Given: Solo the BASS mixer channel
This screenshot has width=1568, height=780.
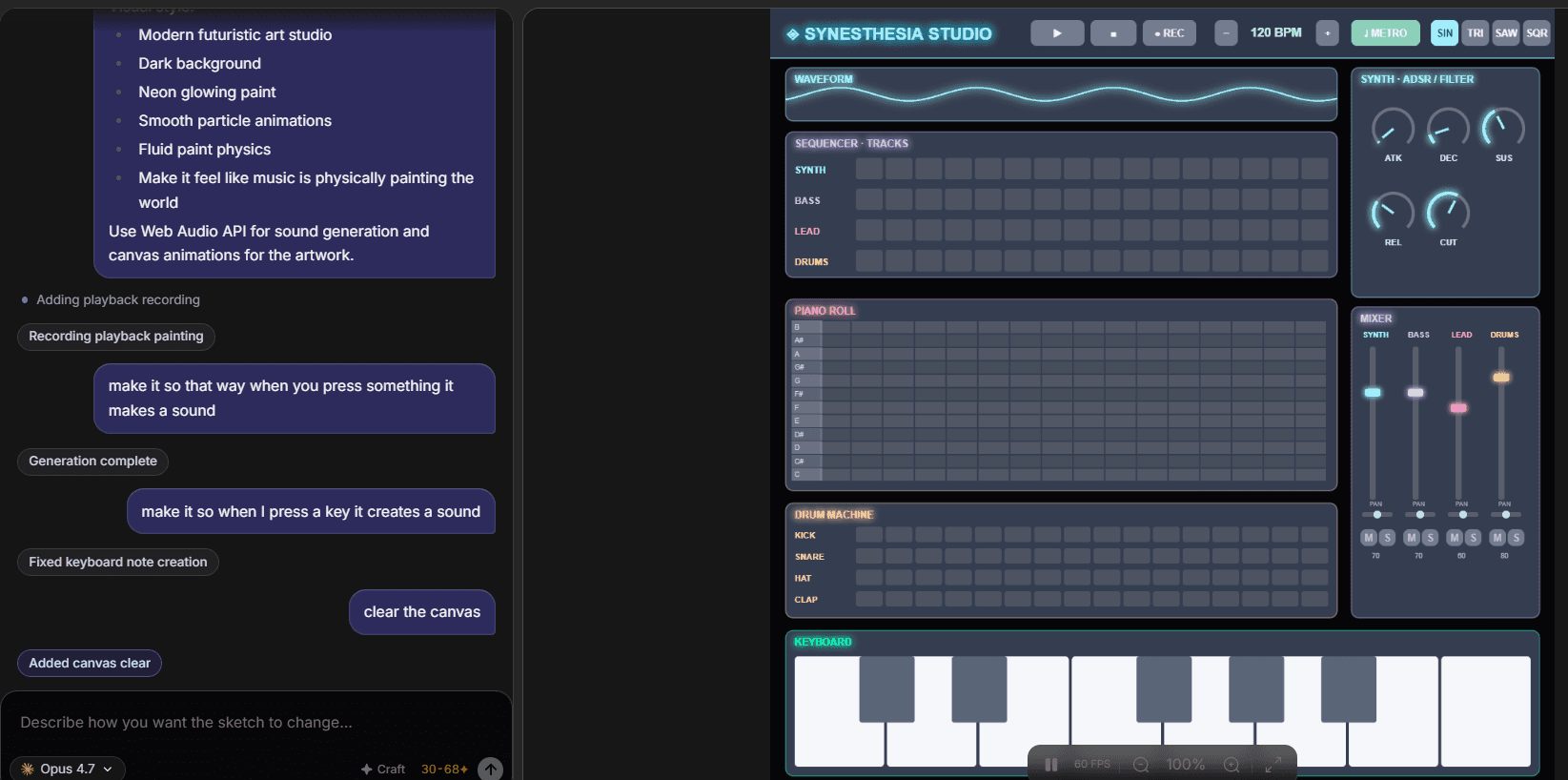Looking at the screenshot, I should point(1430,538).
